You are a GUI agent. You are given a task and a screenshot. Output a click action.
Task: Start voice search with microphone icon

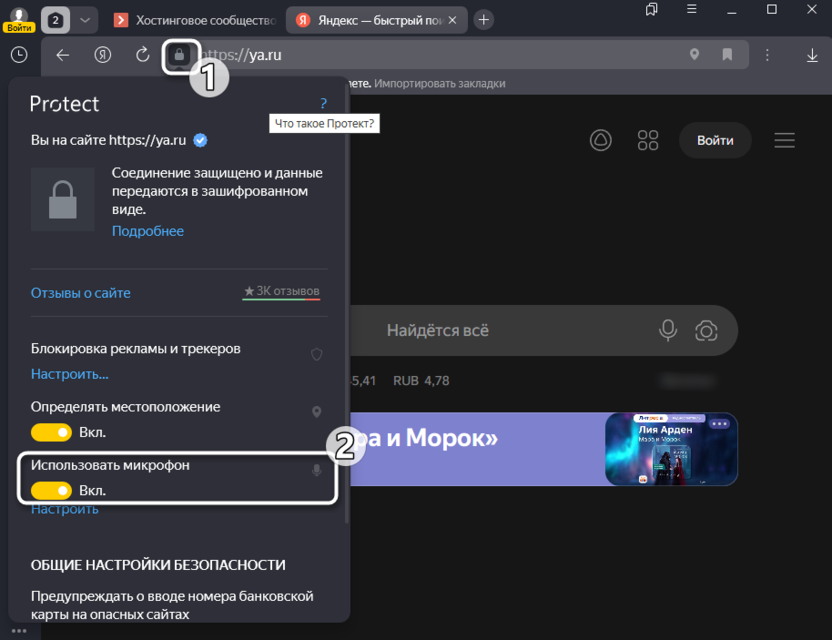pos(668,331)
